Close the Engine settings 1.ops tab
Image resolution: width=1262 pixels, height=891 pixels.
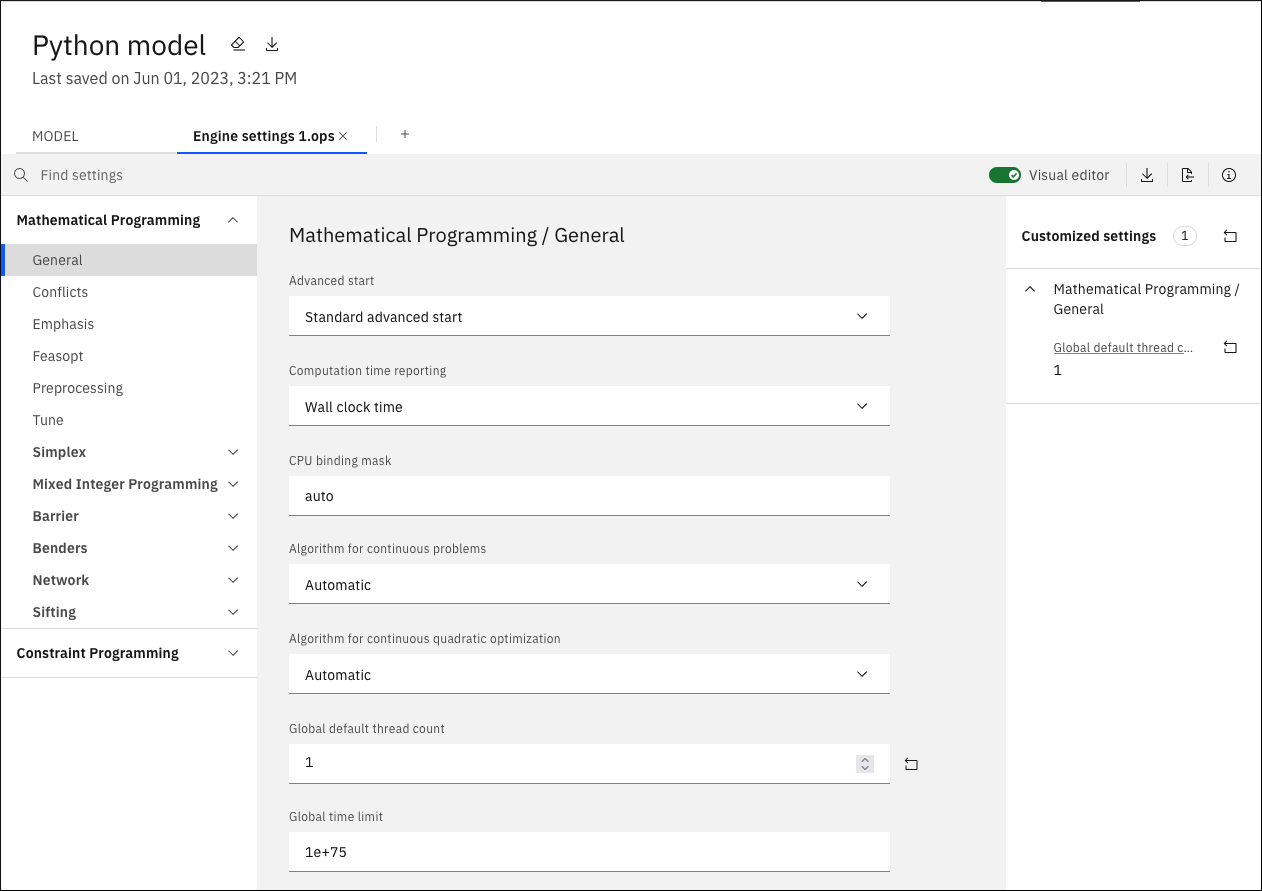pos(343,136)
